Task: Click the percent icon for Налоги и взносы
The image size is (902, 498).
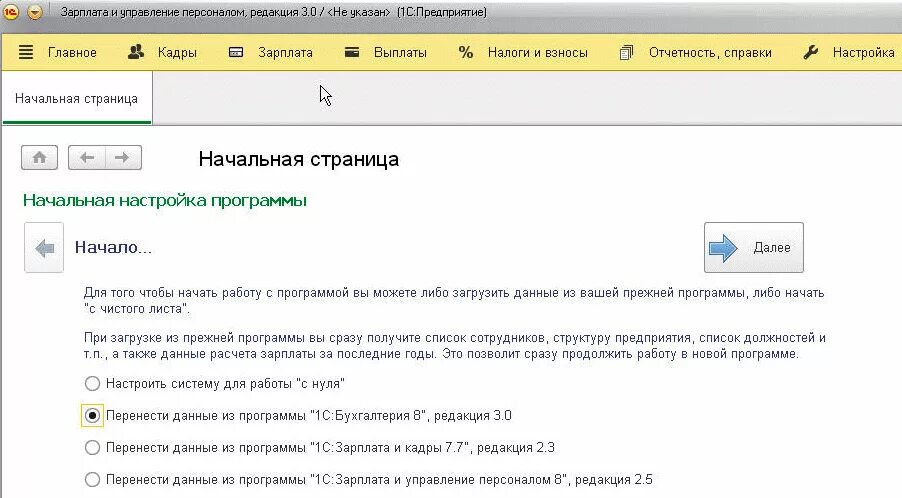Action: point(465,52)
